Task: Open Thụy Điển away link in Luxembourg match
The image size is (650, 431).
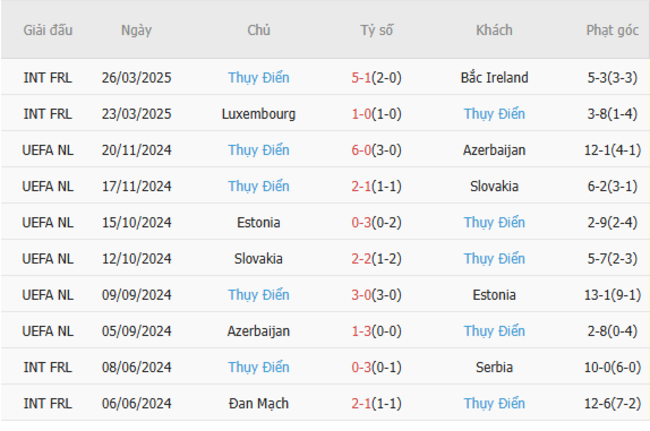Action: point(494,114)
